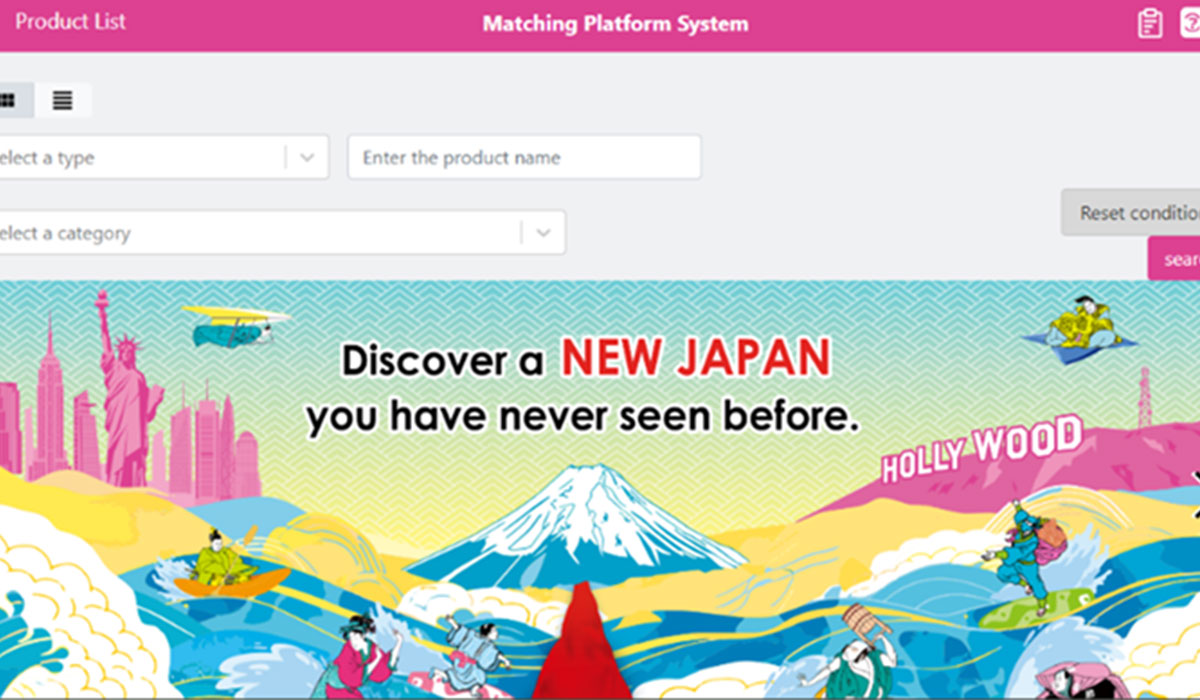Focus the Enter the product name field
Viewport: 1200px width, 700px height.
point(524,157)
